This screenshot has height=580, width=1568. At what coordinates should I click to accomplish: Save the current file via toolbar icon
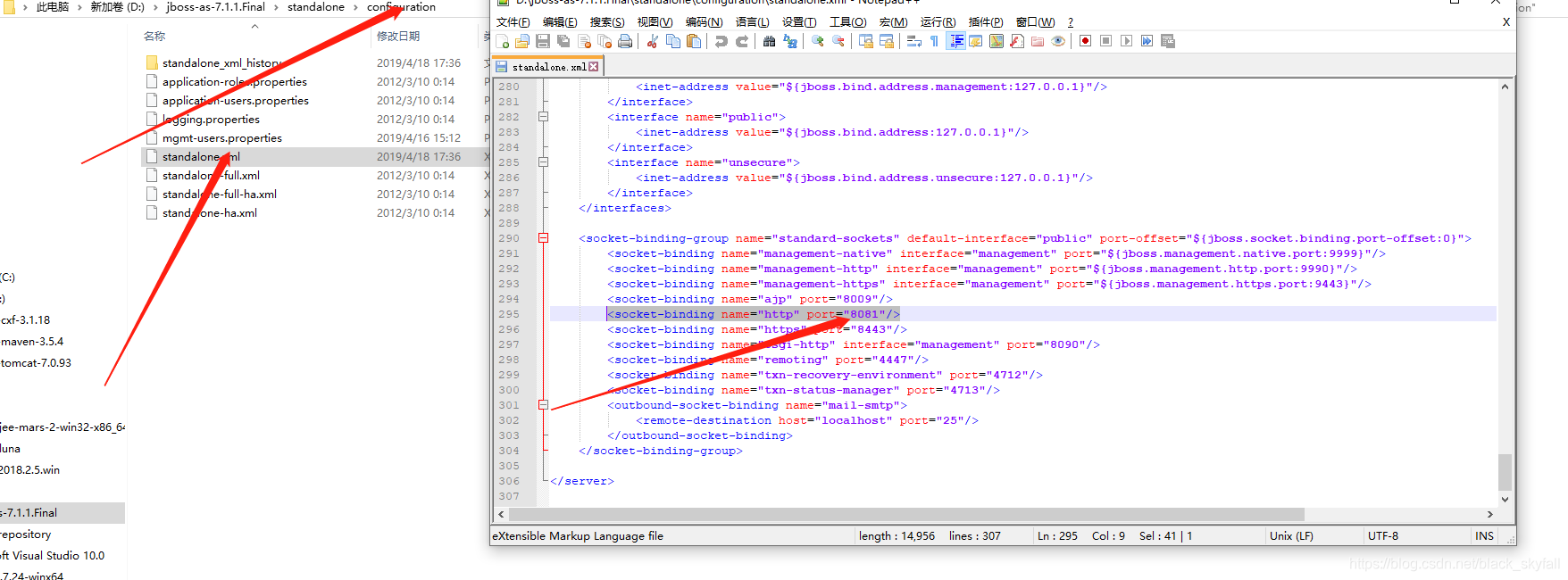tap(543, 41)
